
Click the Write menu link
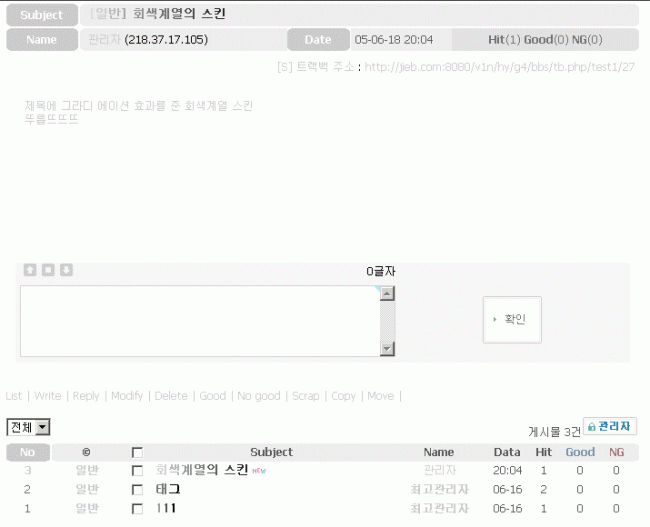[x=48, y=396]
